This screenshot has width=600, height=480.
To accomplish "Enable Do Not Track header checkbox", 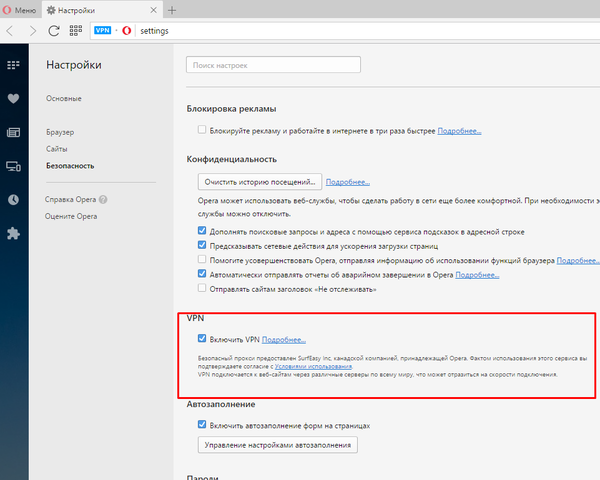I will (202, 288).
